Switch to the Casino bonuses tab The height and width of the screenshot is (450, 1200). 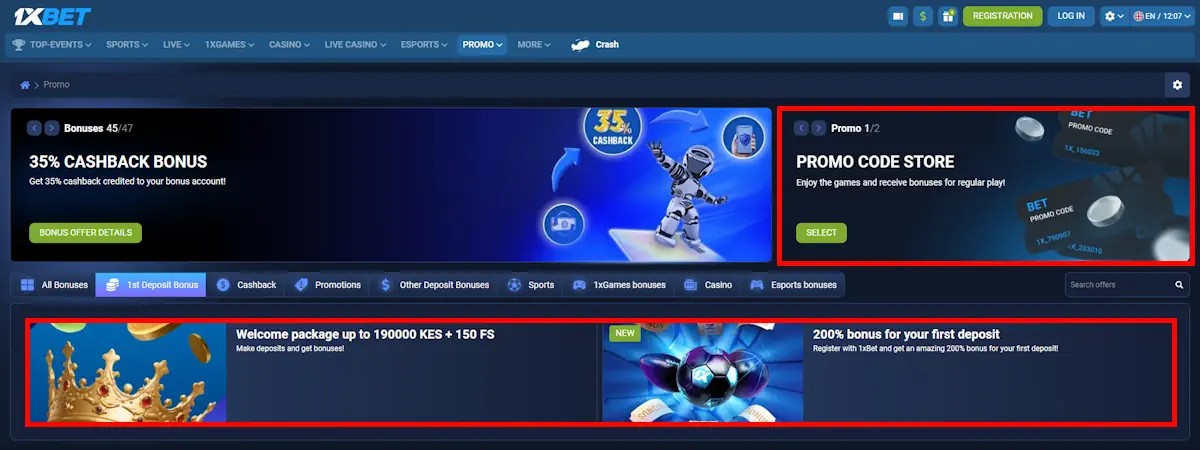point(708,285)
